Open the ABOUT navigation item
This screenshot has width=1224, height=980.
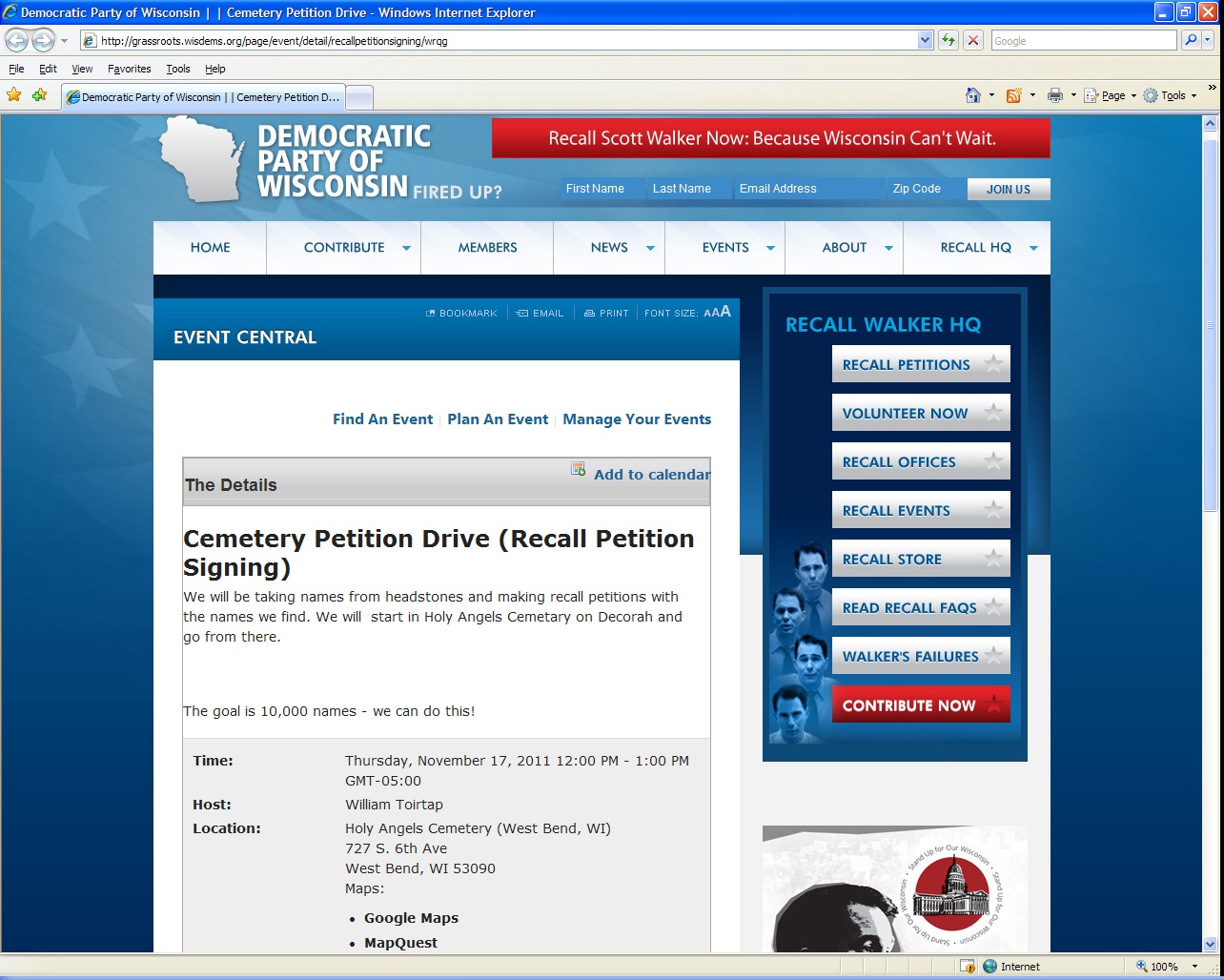pos(845,248)
